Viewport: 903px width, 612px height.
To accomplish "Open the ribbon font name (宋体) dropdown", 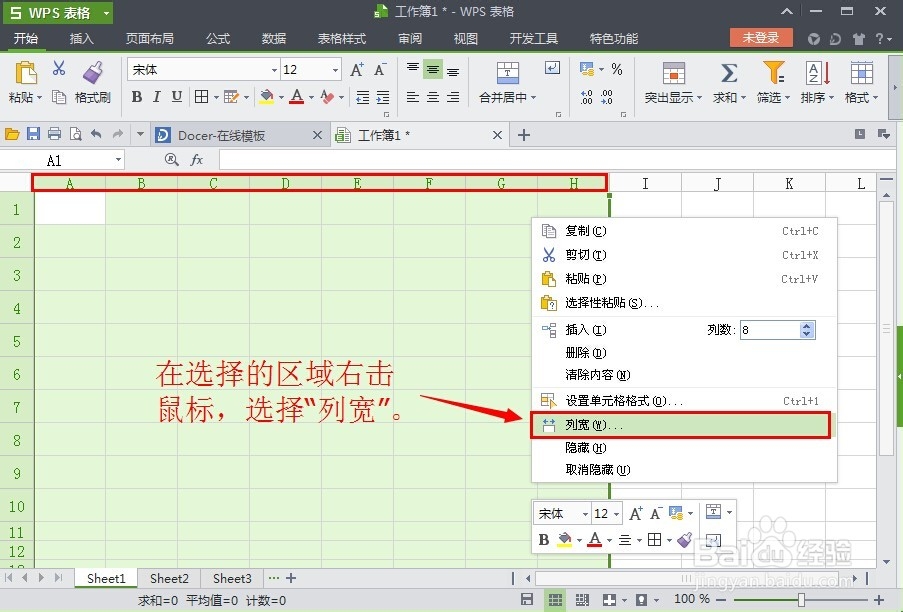I will (x=274, y=70).
